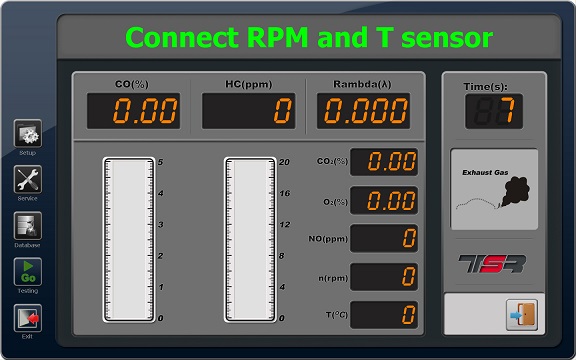Click the Rambda(λ) digital readout

[364, 111]
